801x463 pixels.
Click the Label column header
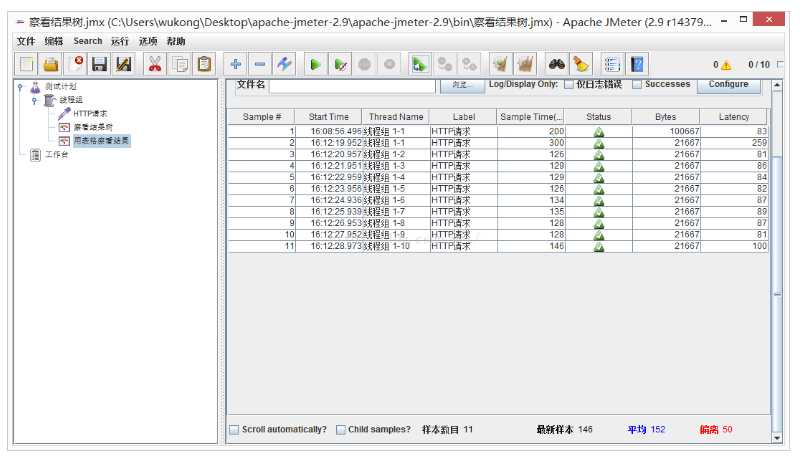click(x=463, y=117)
